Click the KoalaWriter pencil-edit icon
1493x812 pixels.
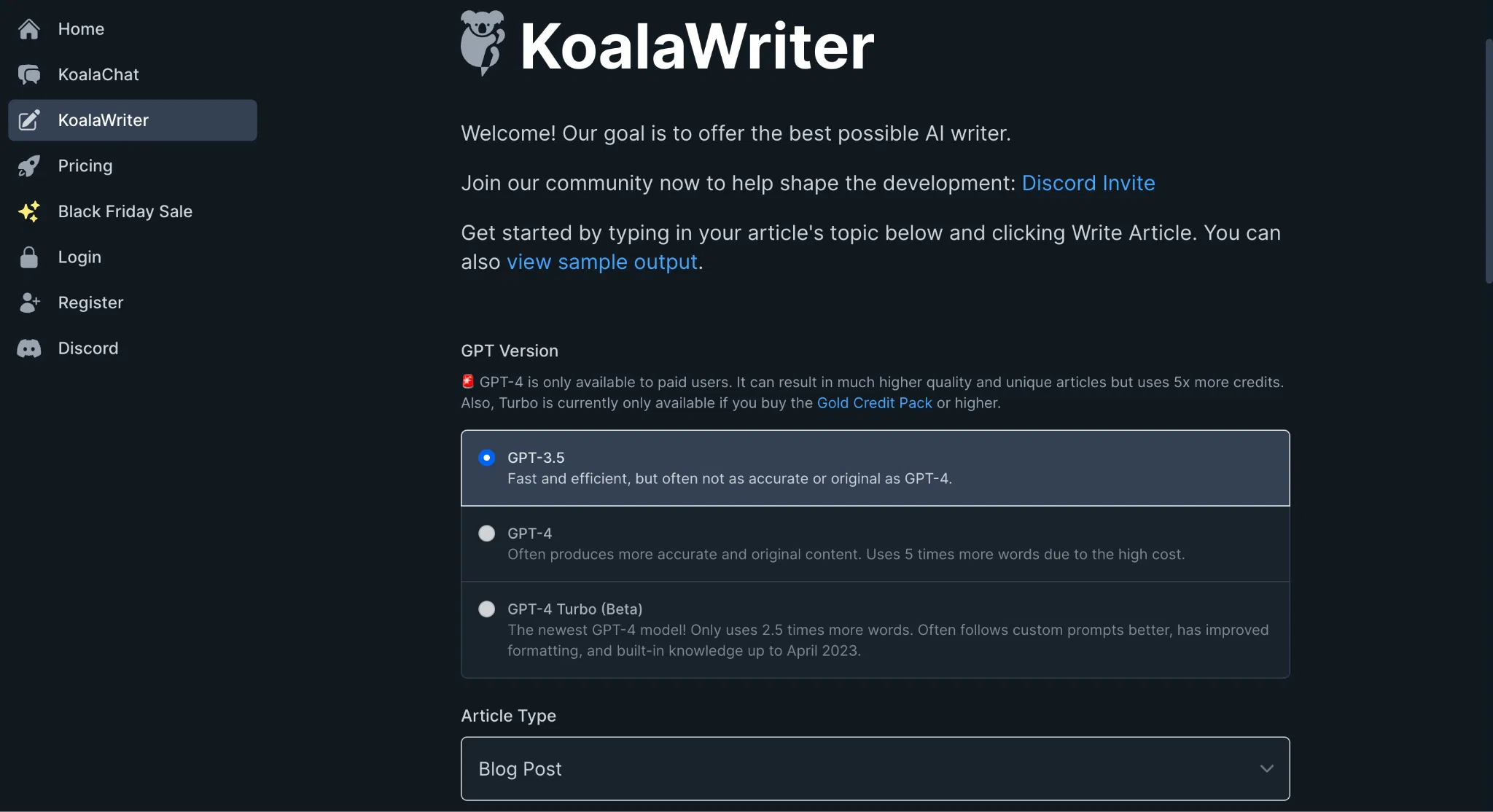(29, 120)
